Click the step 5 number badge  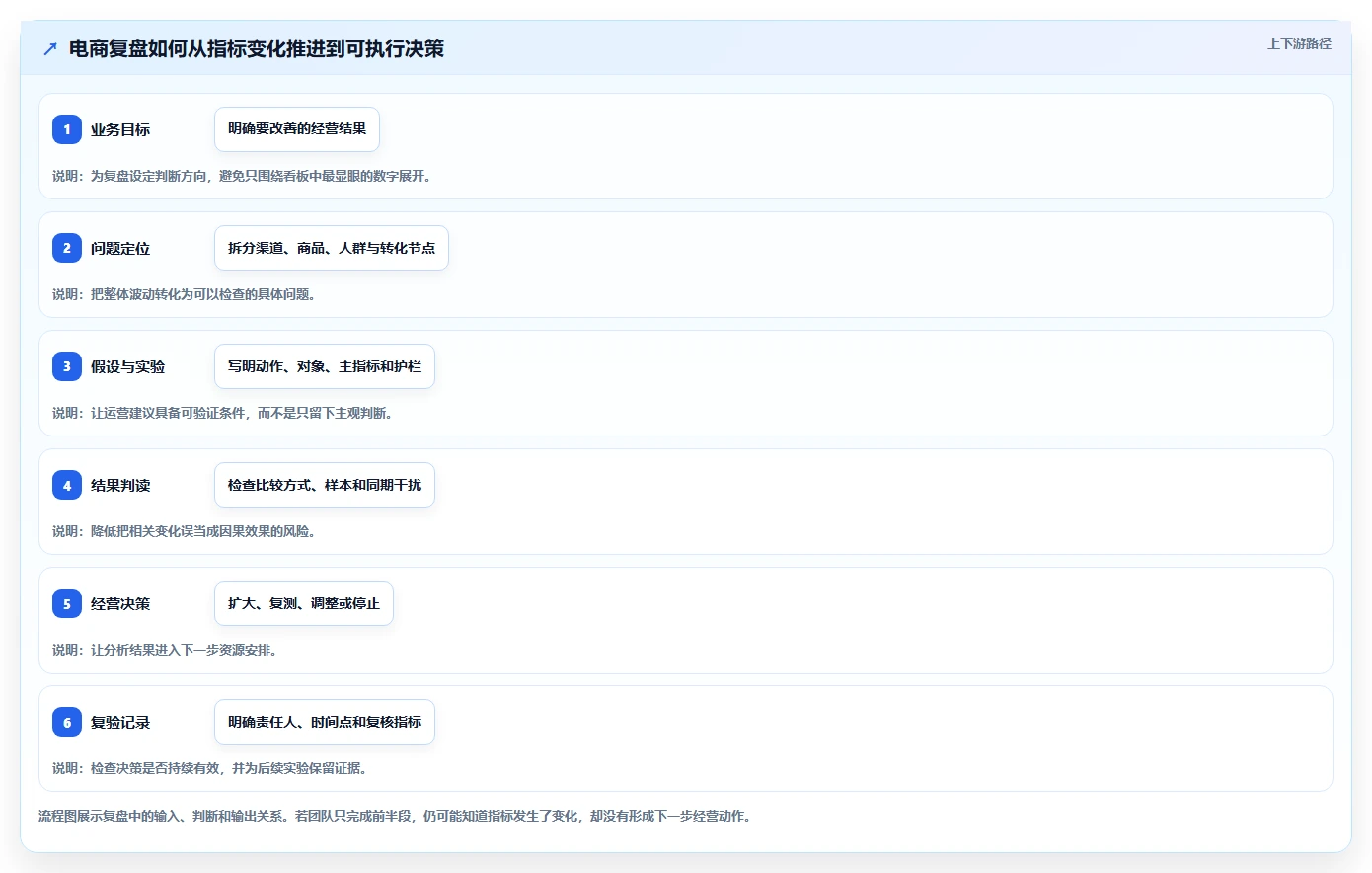[67, 603]
